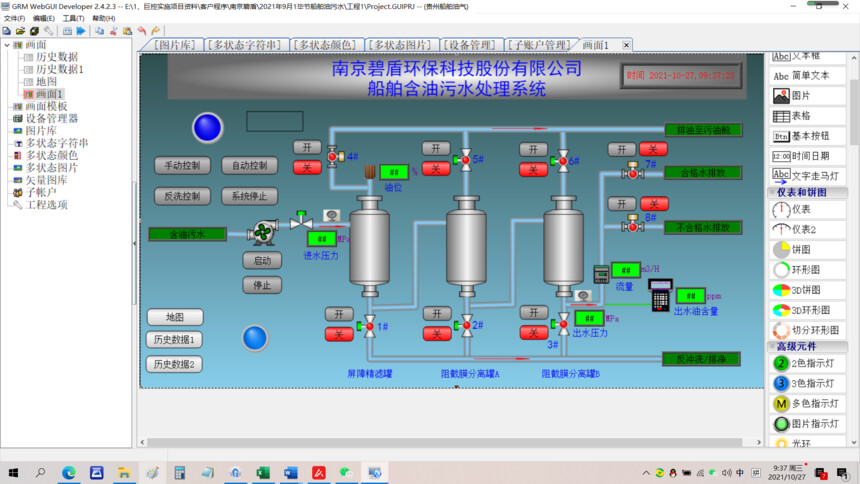This screenshot has width=860, height=484.
Task: Click the Paste toolbar icon
Action: point(127,31)
